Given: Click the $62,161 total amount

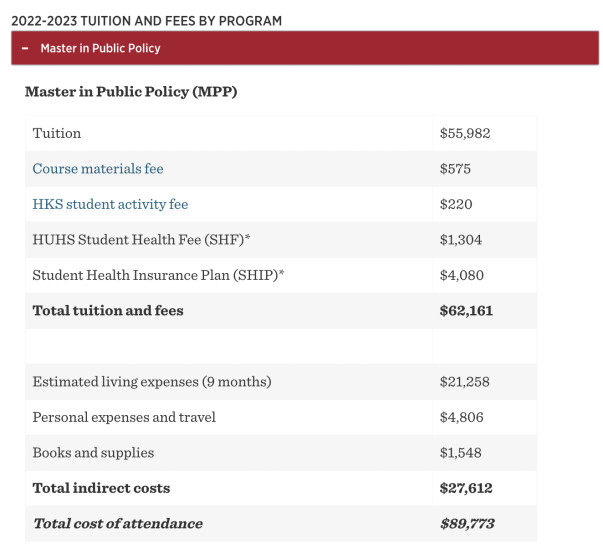Looking at the screenshot, I should point(466,311).
